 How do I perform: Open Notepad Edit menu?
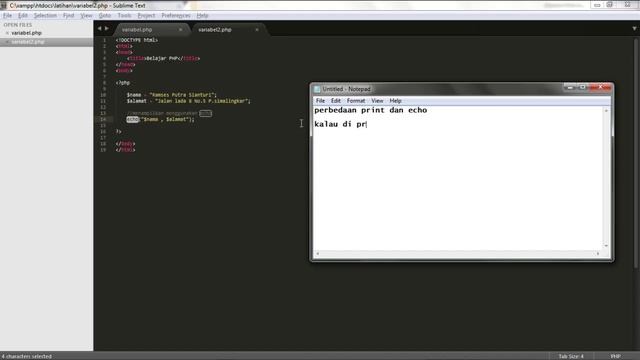(x=336, y=101)
